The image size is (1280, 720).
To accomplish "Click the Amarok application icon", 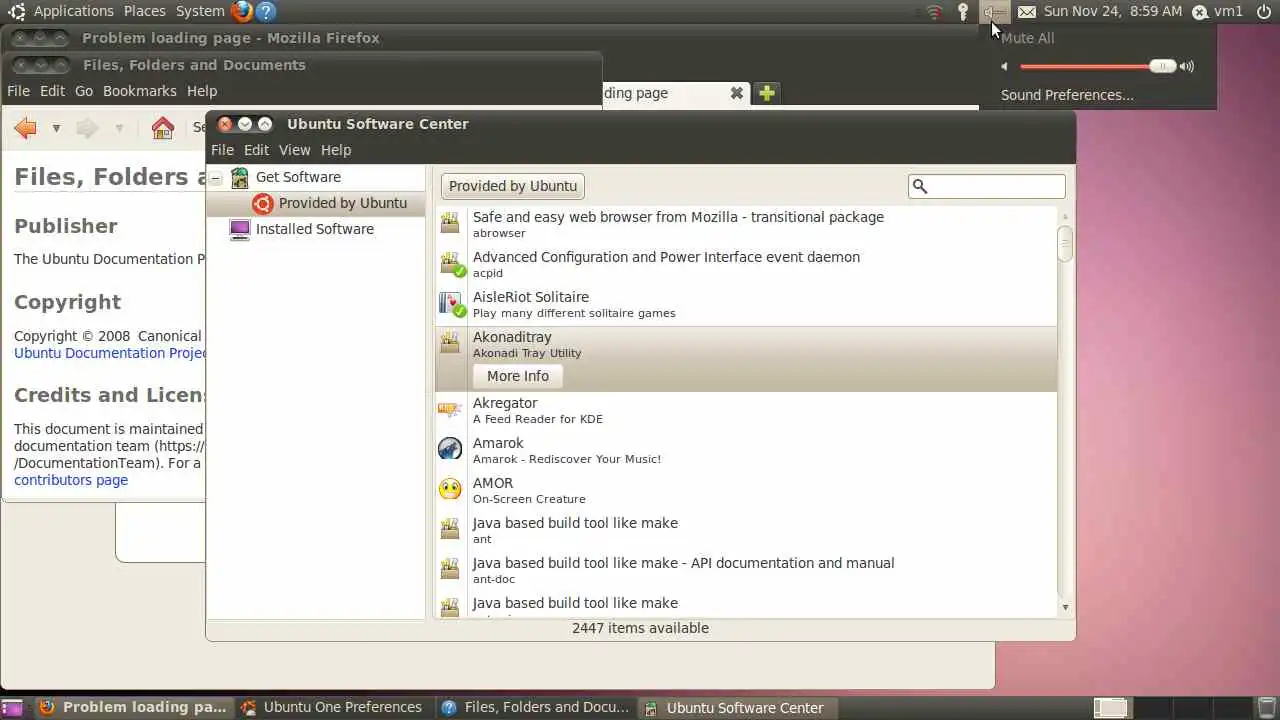I will click(x=450, y=448).
